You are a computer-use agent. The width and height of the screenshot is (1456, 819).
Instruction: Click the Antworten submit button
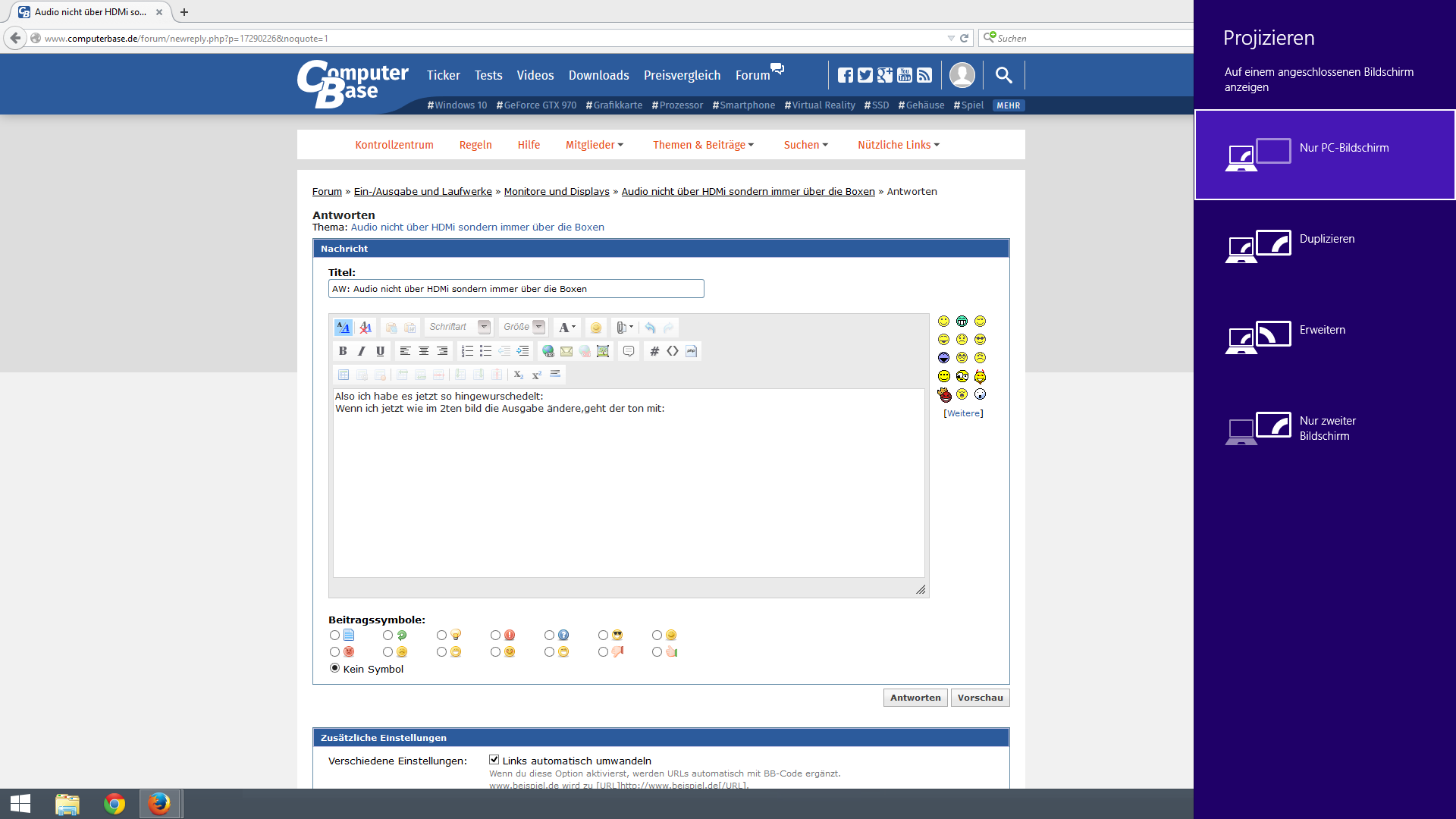pos(915,698)
